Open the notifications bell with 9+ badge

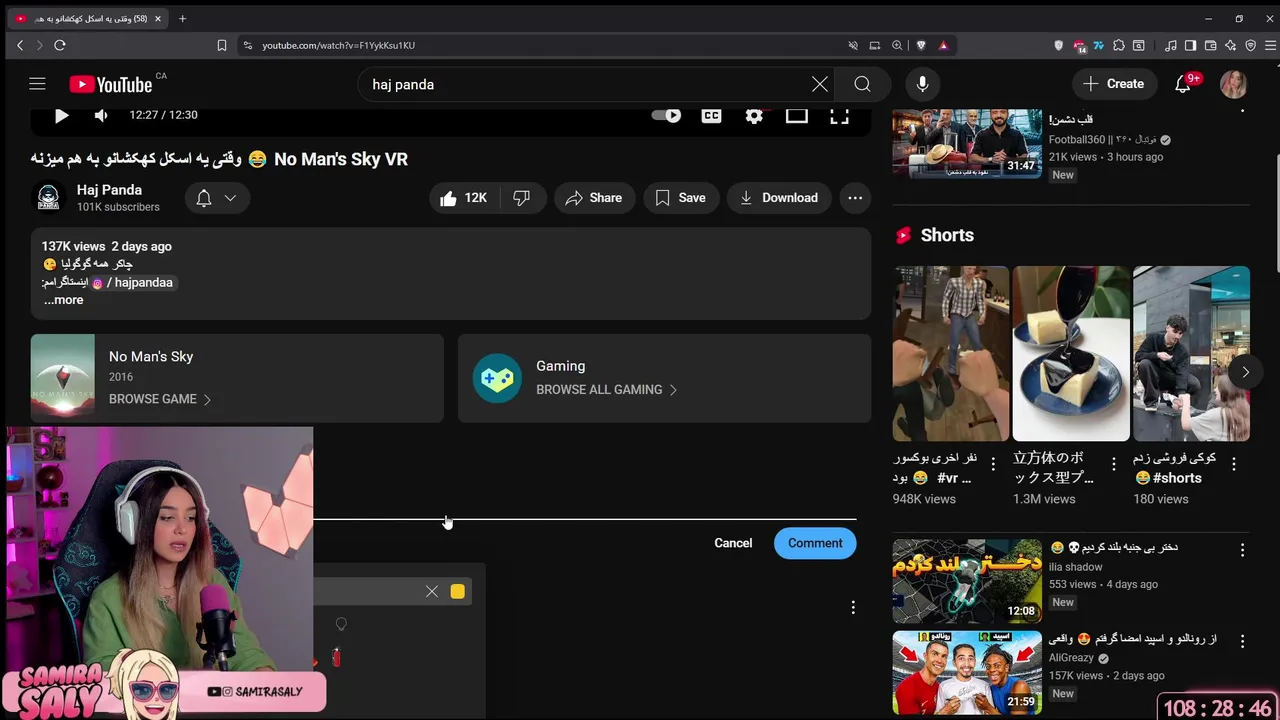(x=1183, y=84)
